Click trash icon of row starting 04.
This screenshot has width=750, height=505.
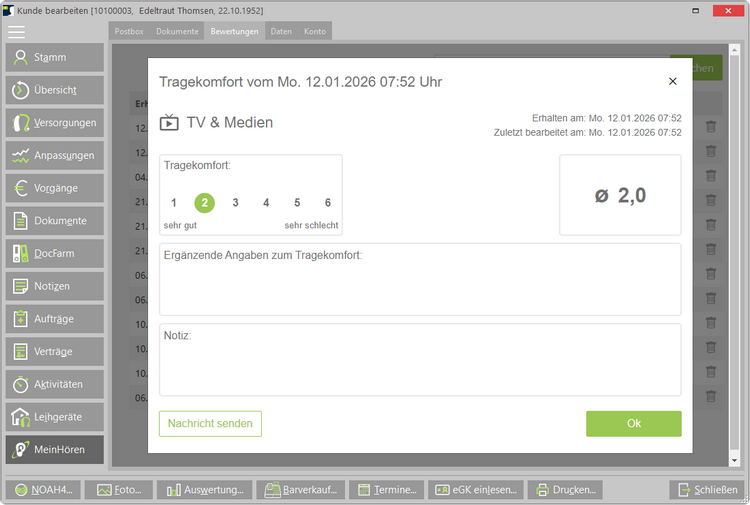(x=711, y=176)
